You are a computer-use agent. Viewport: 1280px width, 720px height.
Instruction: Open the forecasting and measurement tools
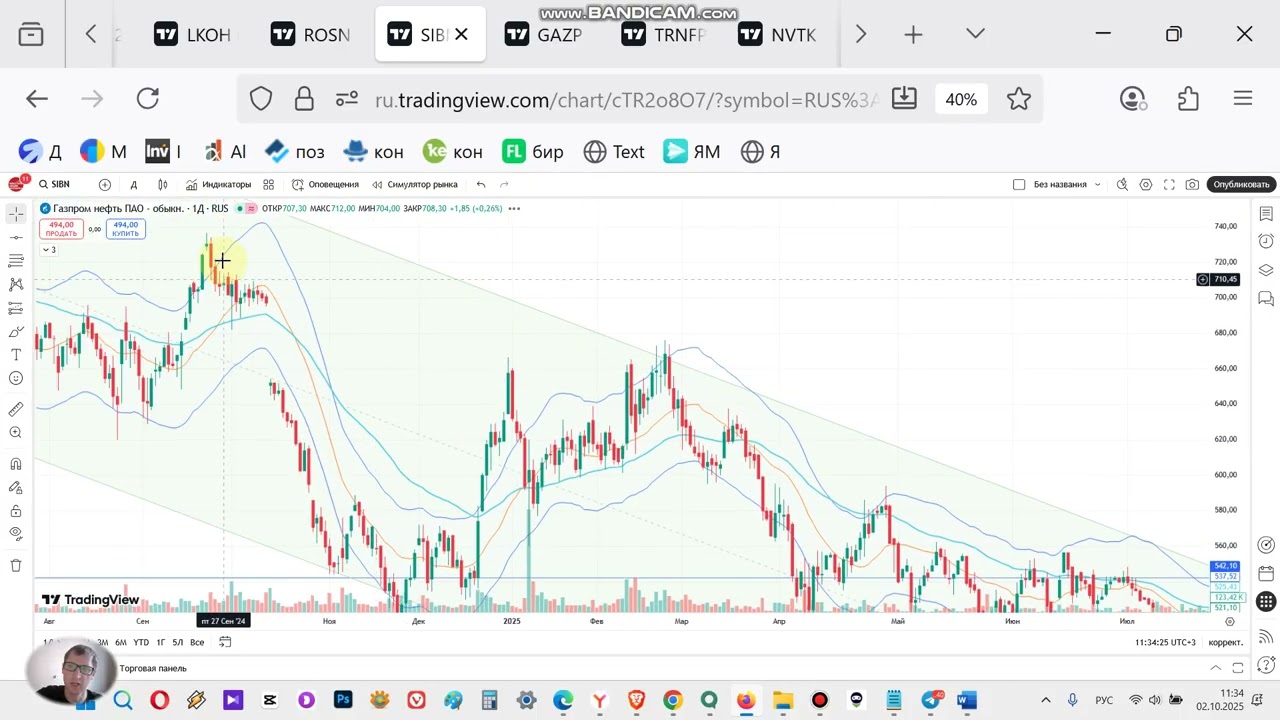(16, 308)
